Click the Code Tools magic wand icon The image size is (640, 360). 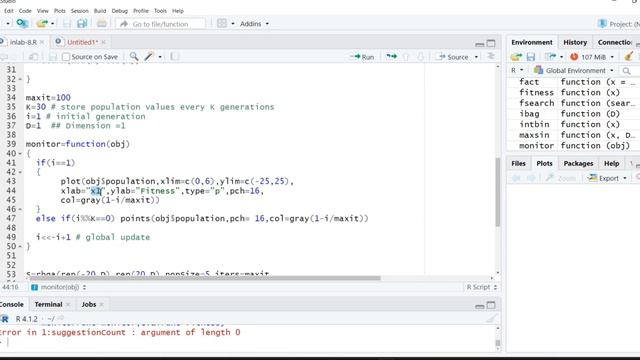point(149,56)
